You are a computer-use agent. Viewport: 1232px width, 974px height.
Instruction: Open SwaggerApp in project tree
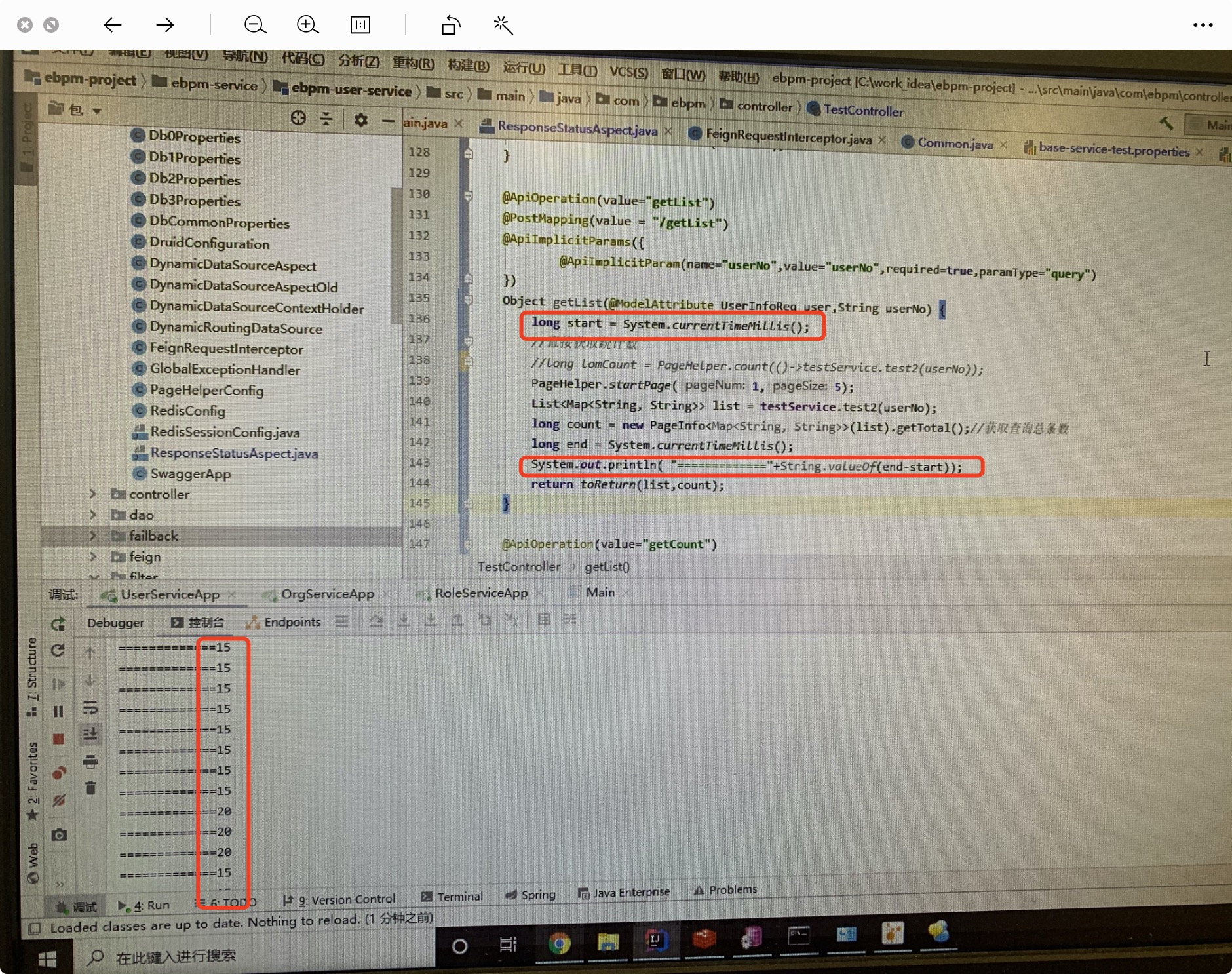[190, 473]
